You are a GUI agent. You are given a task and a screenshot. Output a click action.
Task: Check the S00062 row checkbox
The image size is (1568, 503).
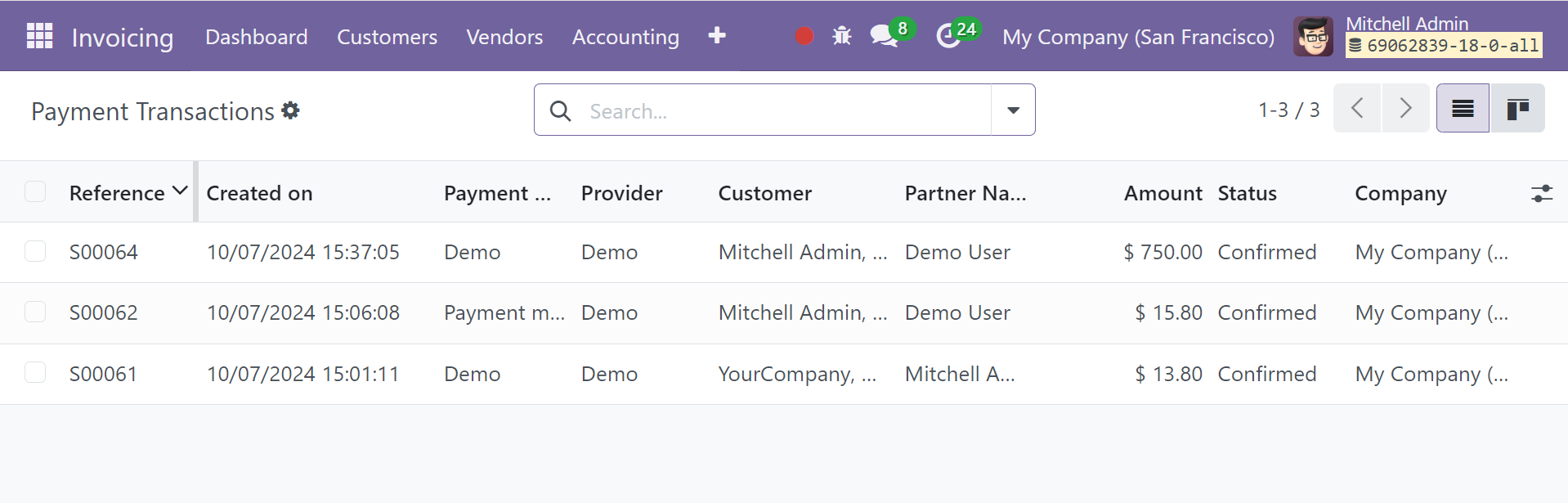35,312
